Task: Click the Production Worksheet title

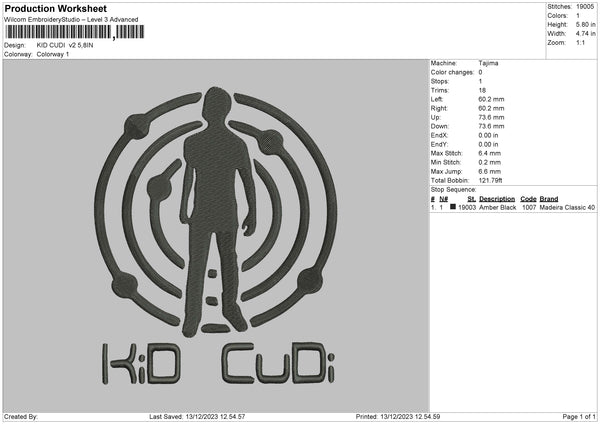Action: coord(55,8)
